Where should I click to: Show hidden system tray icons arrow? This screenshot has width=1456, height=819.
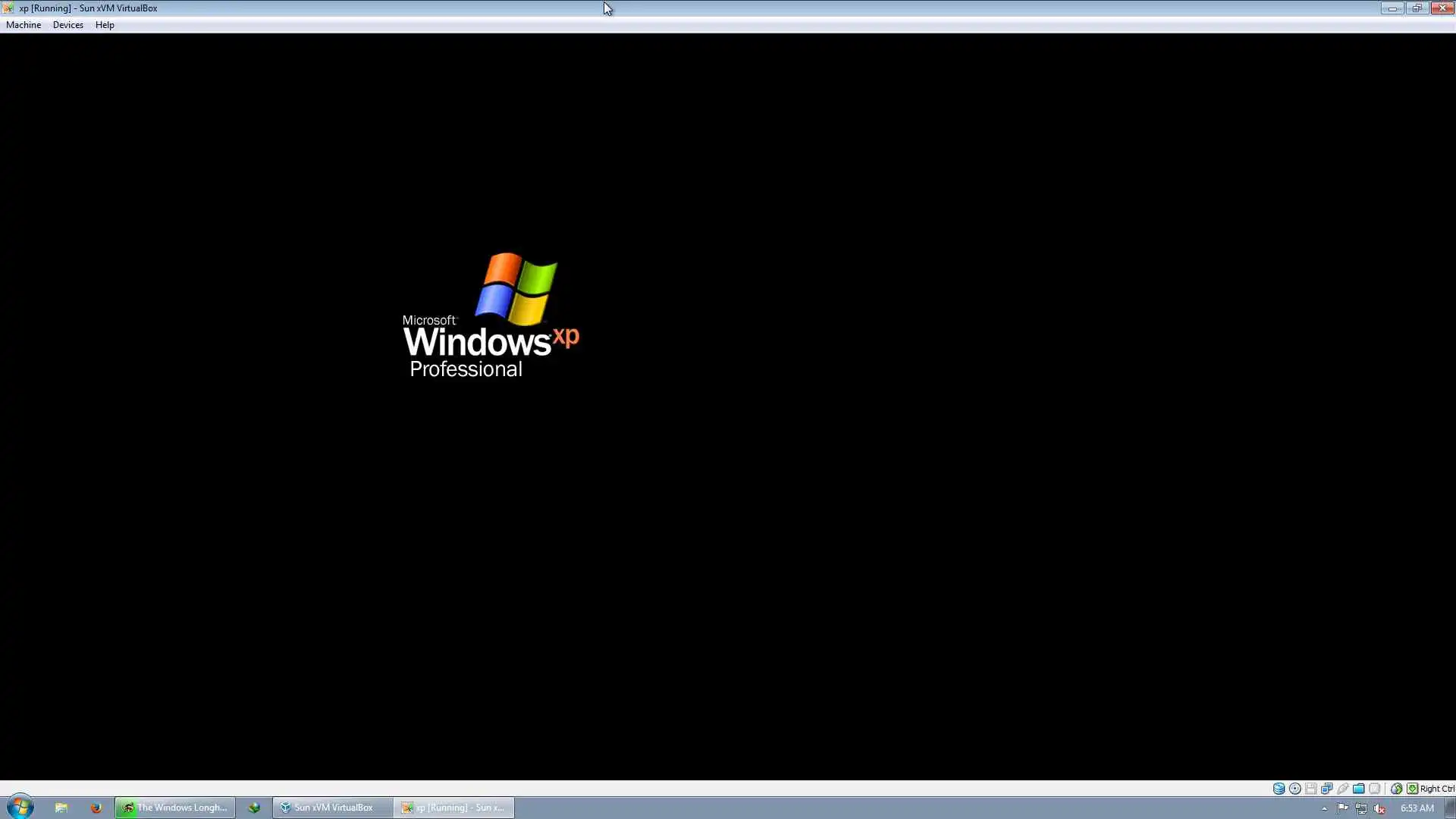coord(1324,808)
